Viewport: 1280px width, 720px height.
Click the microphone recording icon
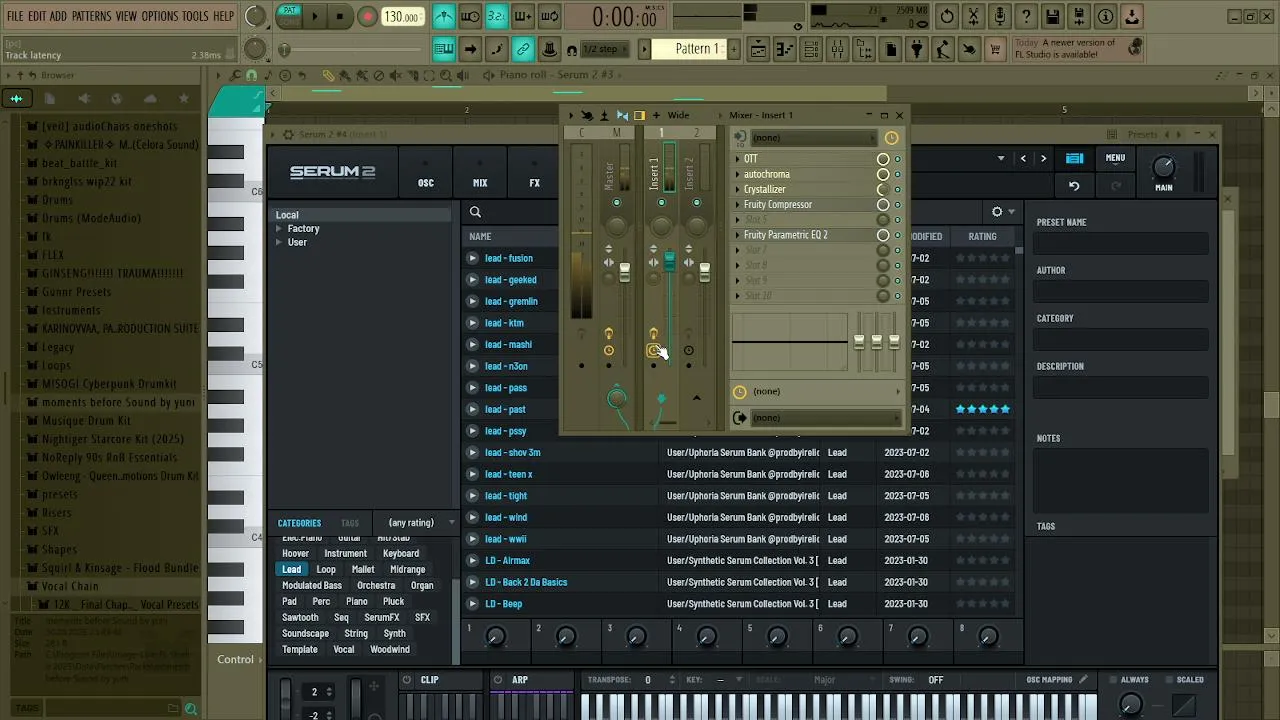click(999, 16)
